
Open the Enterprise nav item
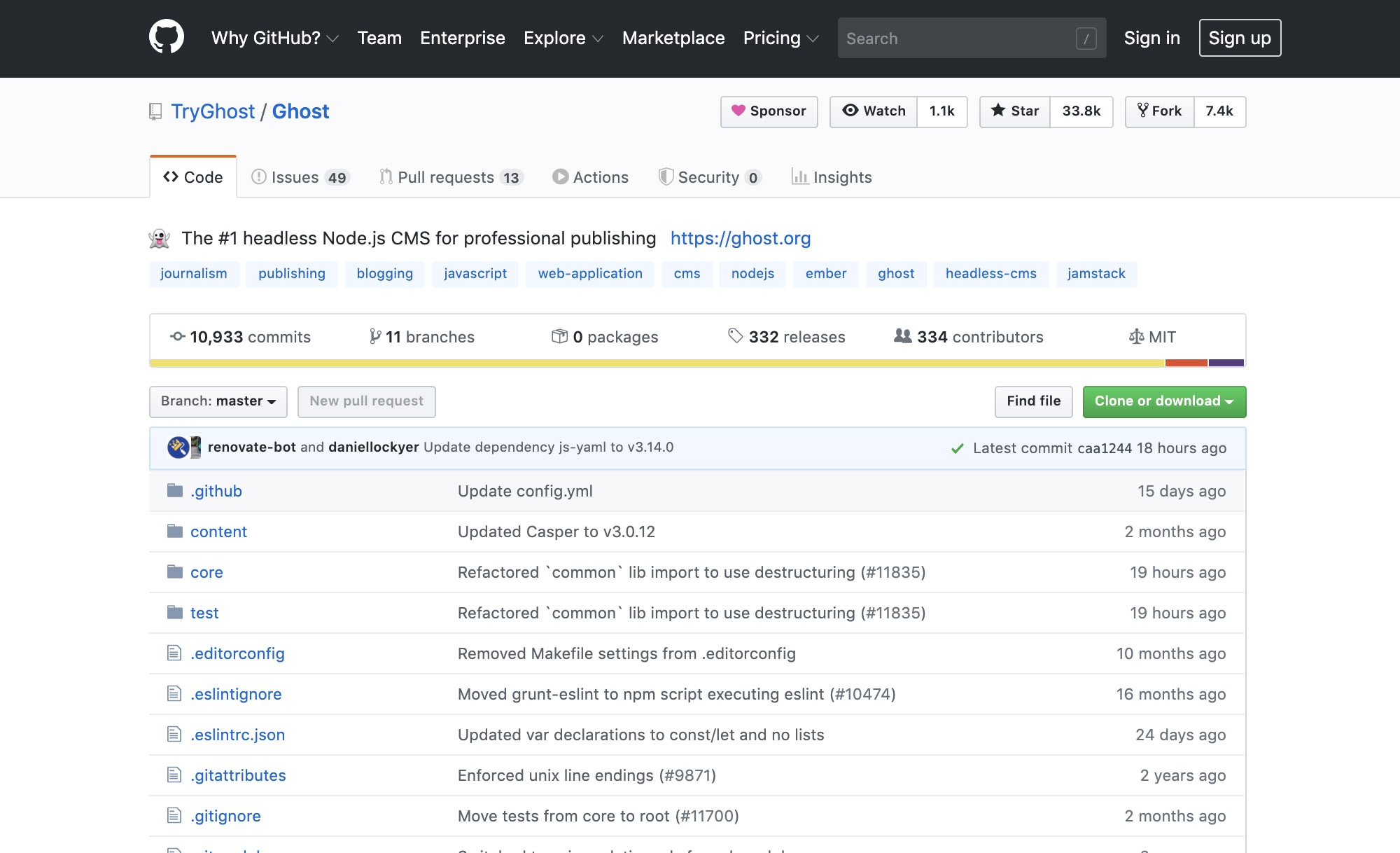pyautogui.click(x=463, y=38)
